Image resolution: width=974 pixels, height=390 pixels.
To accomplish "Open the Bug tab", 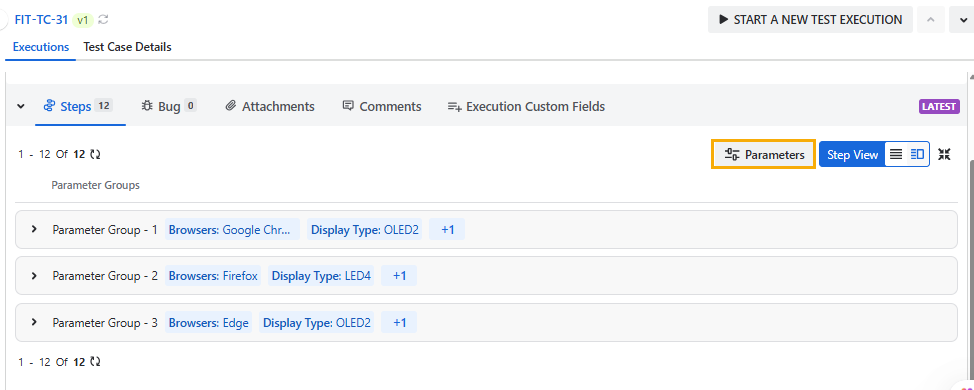I will pyautogui.click(x=169, y=106).
